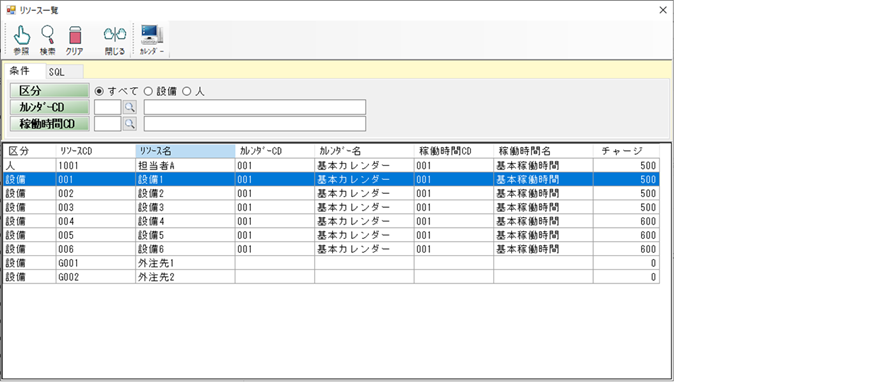Select the 設備6 cell
The image size is (890, 387).
185,249
